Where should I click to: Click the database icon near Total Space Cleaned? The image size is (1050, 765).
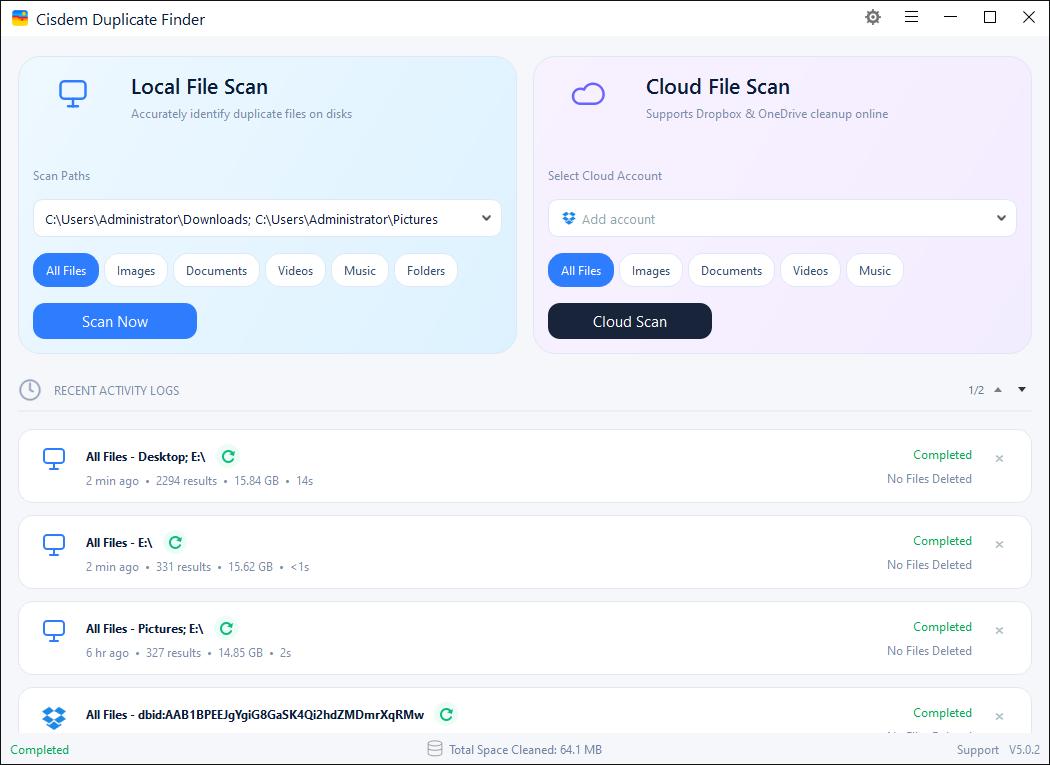click(435, 749)
